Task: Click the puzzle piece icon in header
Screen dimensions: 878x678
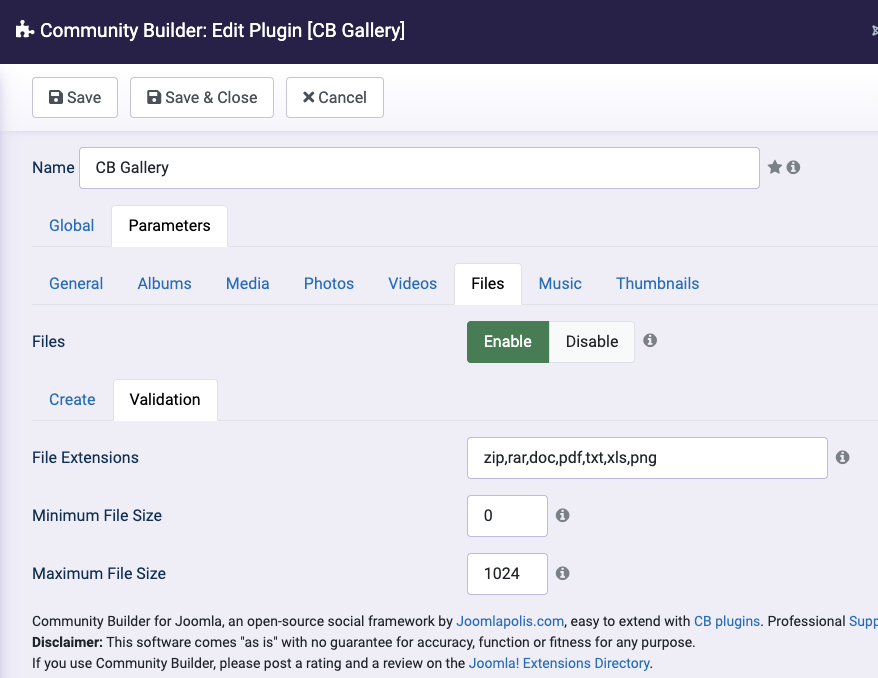Action: pos(25,30)
